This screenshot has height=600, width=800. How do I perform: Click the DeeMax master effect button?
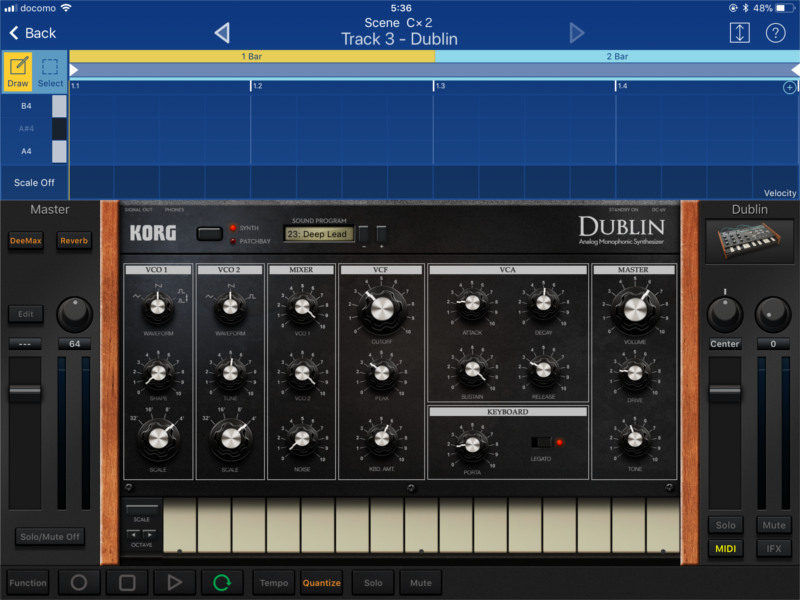26,240
